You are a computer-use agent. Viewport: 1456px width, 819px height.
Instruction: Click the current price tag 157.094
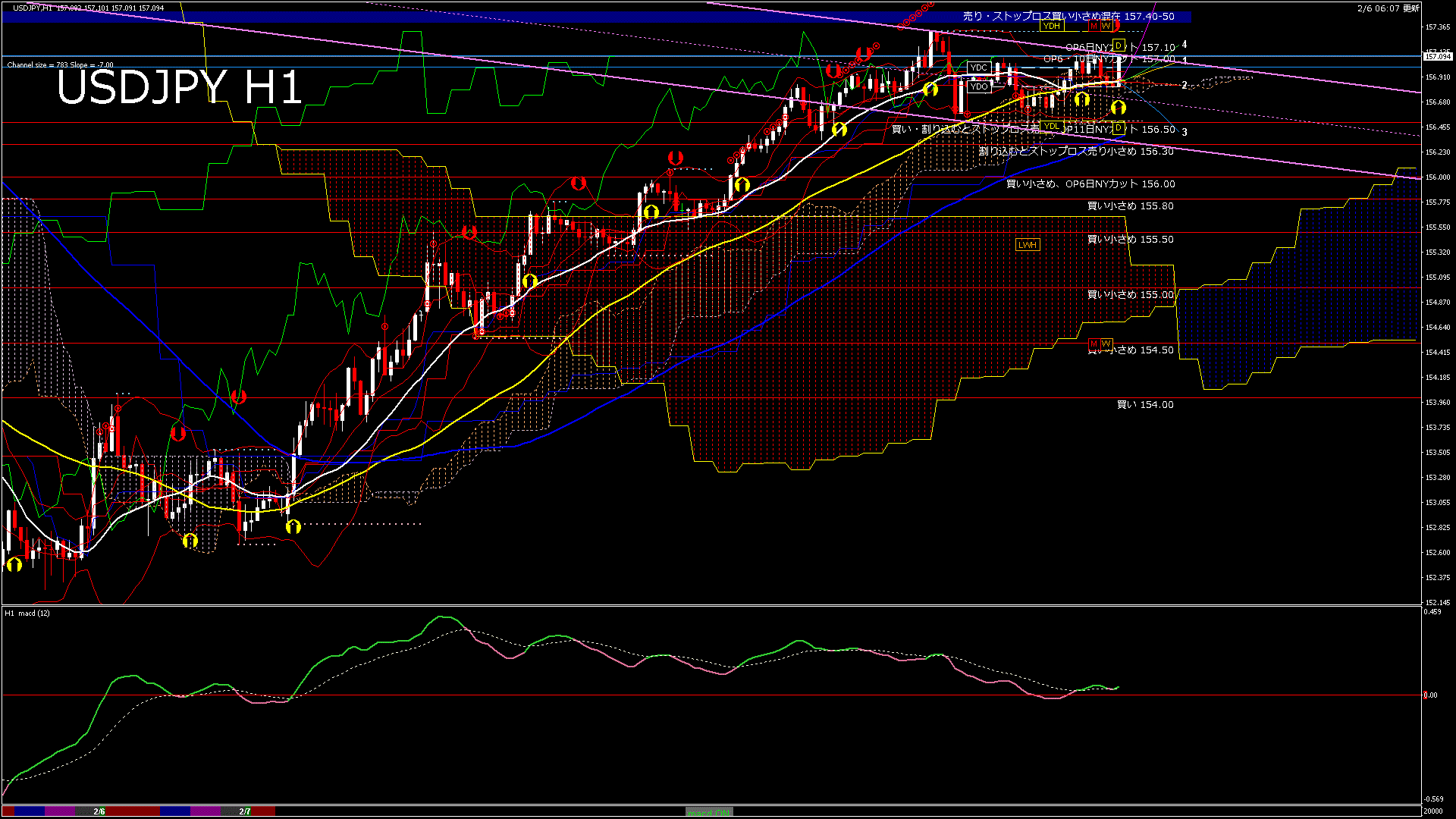(x=1437, y=56)
